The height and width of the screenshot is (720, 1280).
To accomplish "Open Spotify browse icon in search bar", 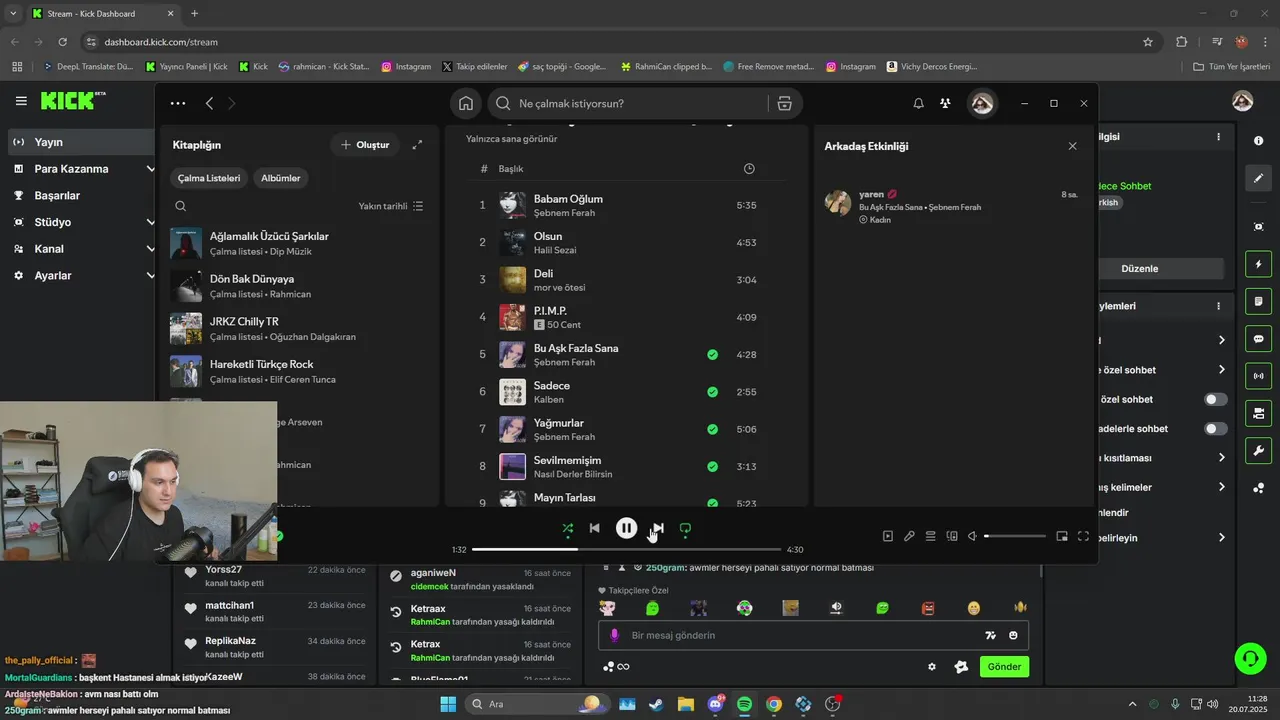I will tap(785, 103).
